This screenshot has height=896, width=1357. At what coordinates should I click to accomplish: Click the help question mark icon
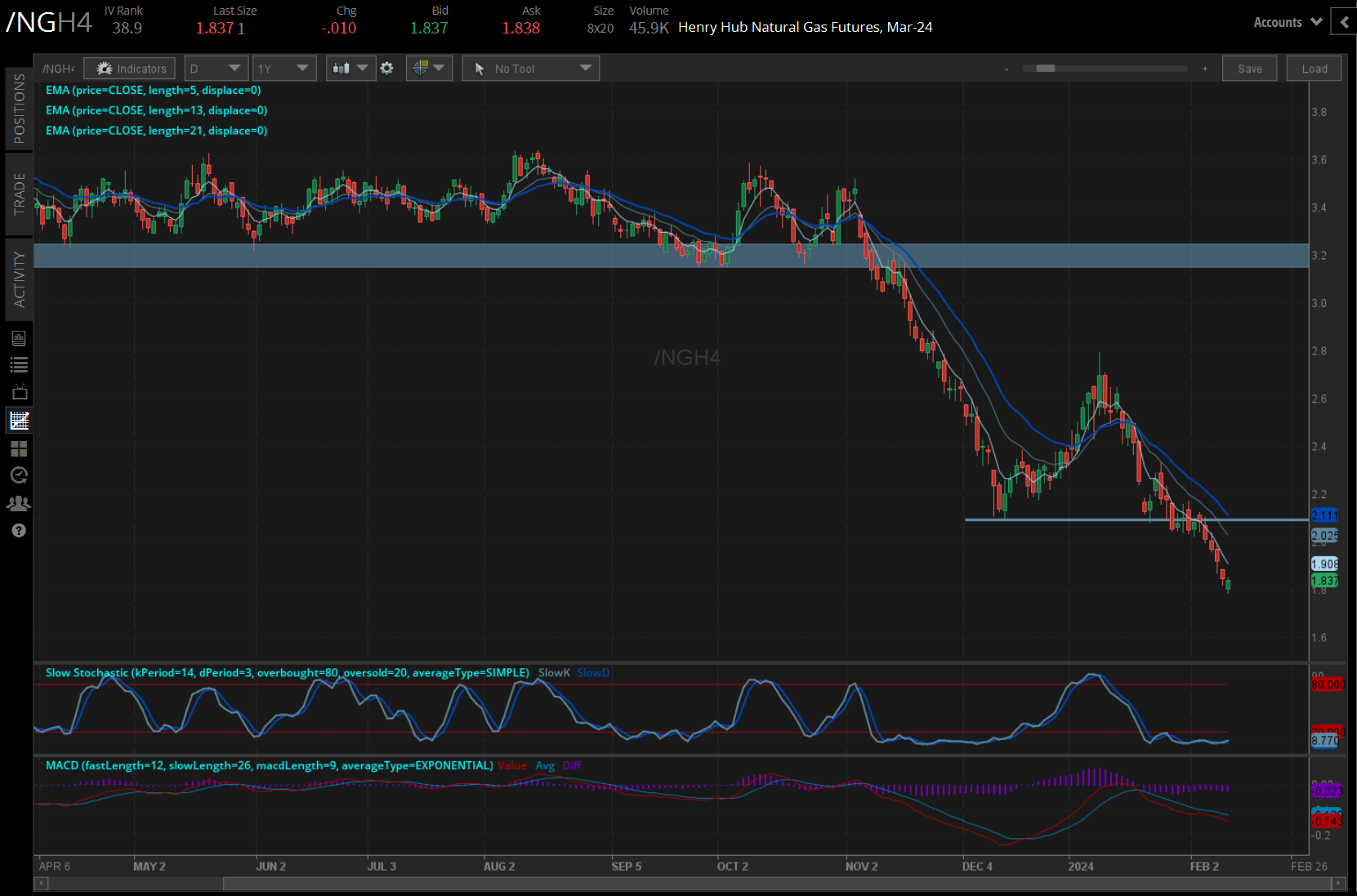(x=19, y=531)
